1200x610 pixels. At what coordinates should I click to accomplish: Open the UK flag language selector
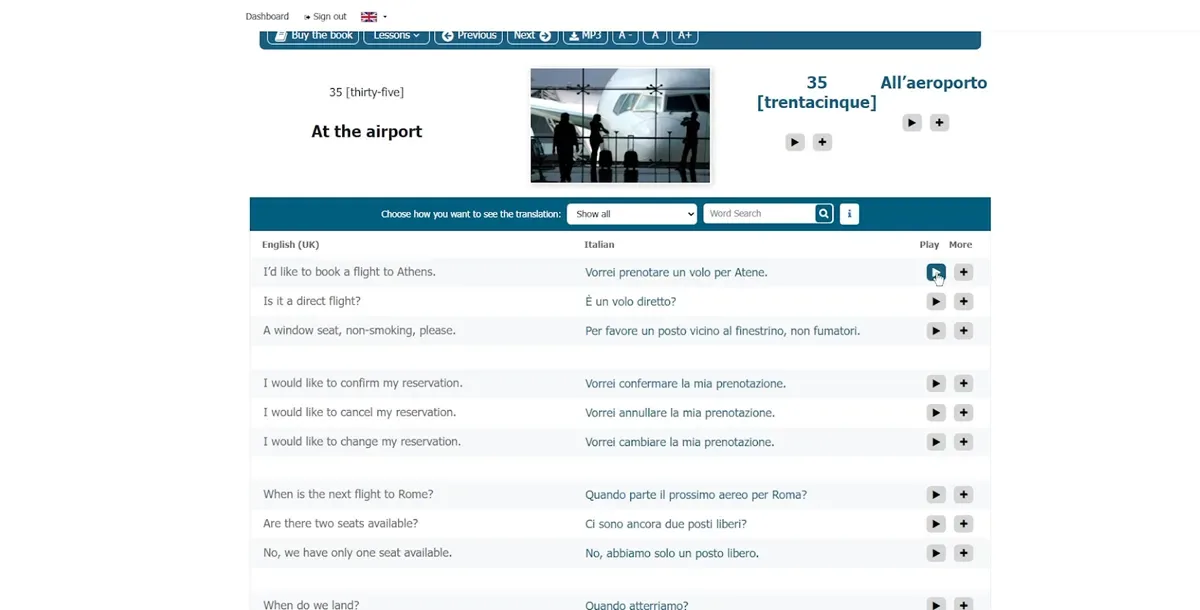[373, 17]
